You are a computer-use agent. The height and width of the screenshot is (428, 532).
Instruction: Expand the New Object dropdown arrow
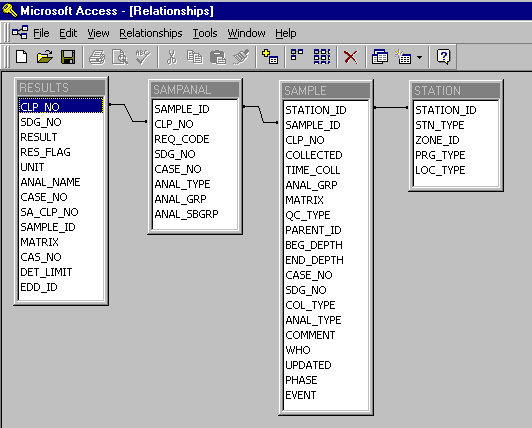(420, 57)
